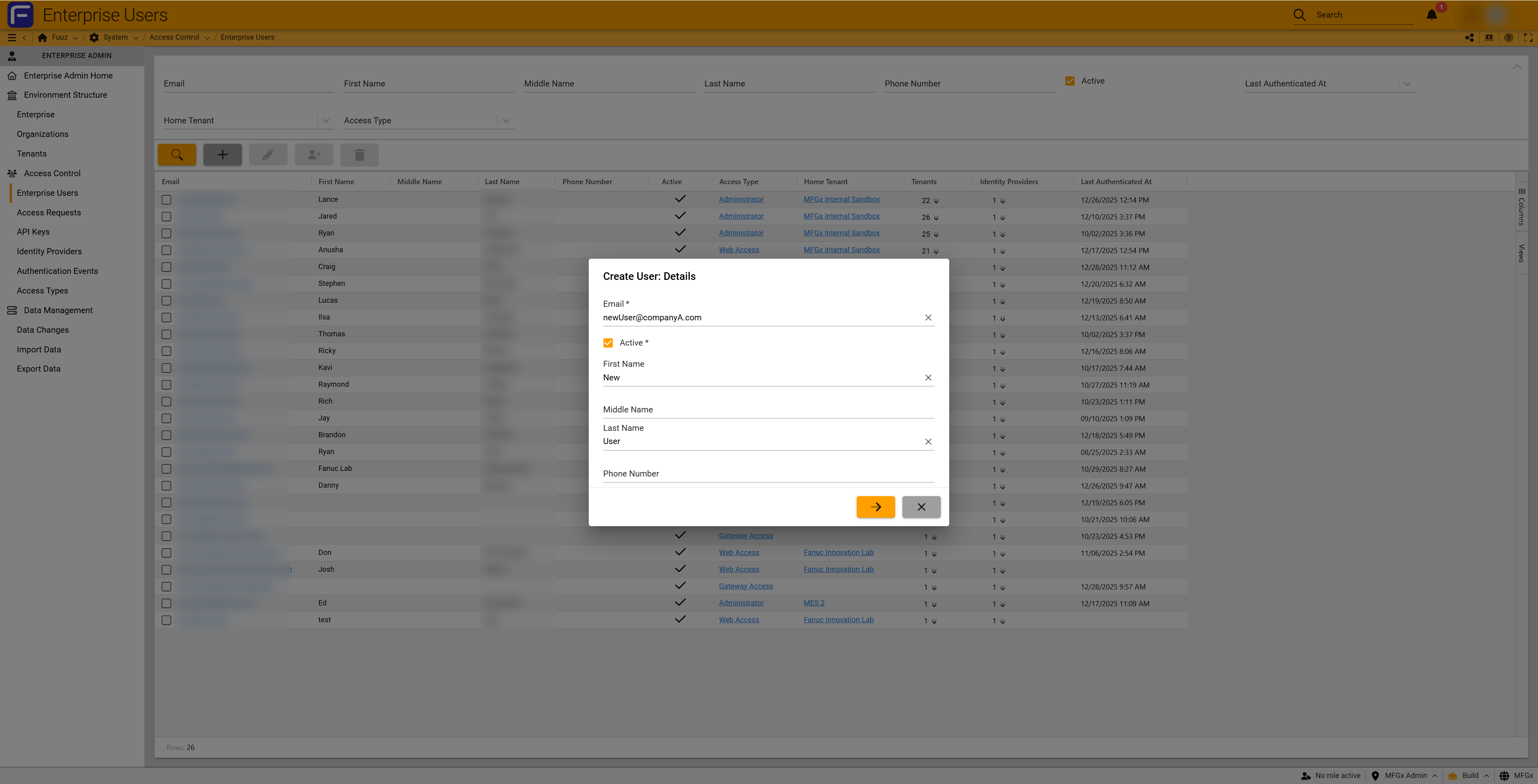Open API Keys page
The image size is (1538, 784).
(x=33, y=232)
